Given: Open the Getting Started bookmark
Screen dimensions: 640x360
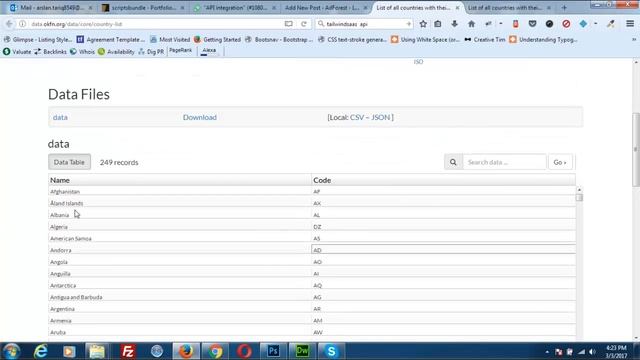Looking at the screenshot, I should point(217,40).
